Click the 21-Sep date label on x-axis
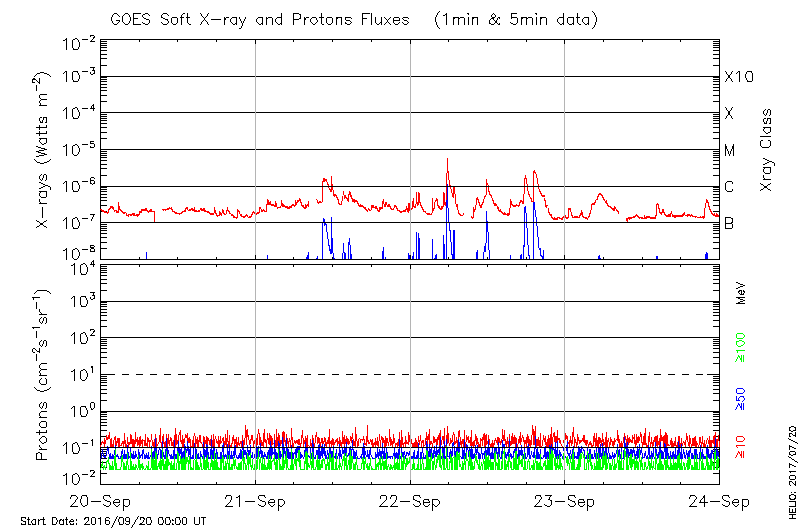800x530 pixels. tap(256, 501)
